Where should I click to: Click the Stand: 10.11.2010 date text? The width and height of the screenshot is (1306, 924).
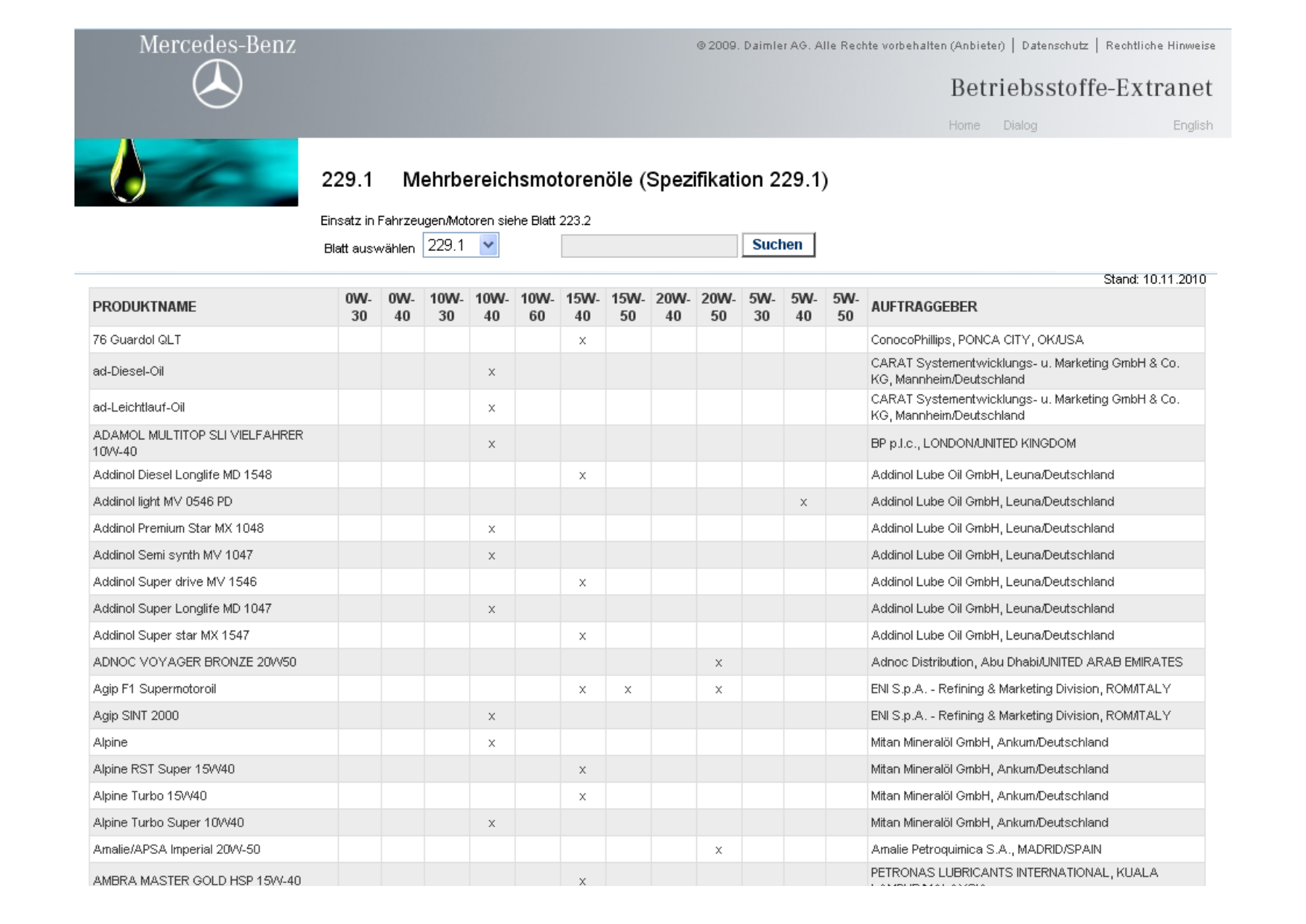click(1154, 279)
